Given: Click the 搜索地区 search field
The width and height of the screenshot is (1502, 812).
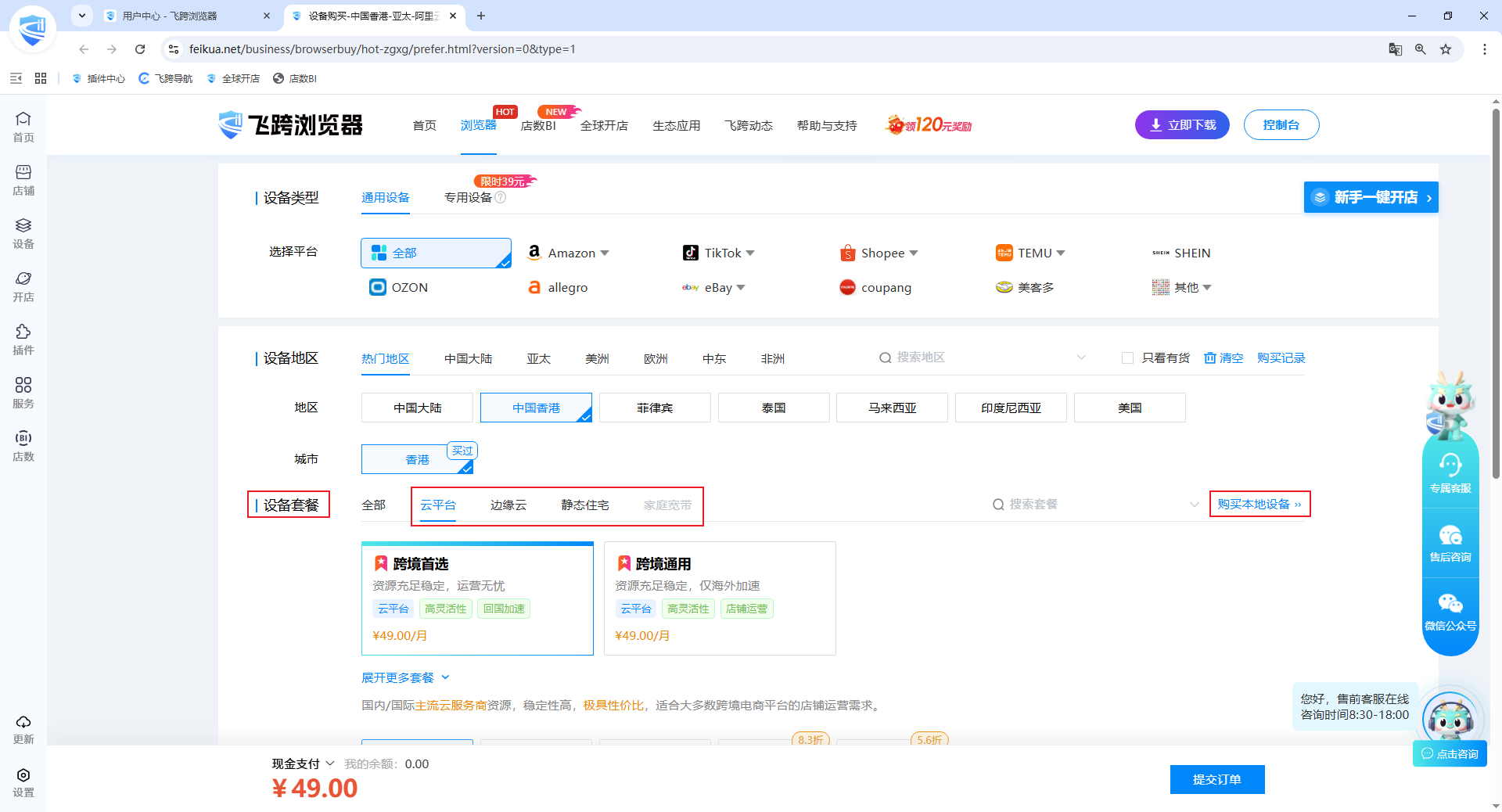Looking at the screenshot, I should tap(983, 357).
